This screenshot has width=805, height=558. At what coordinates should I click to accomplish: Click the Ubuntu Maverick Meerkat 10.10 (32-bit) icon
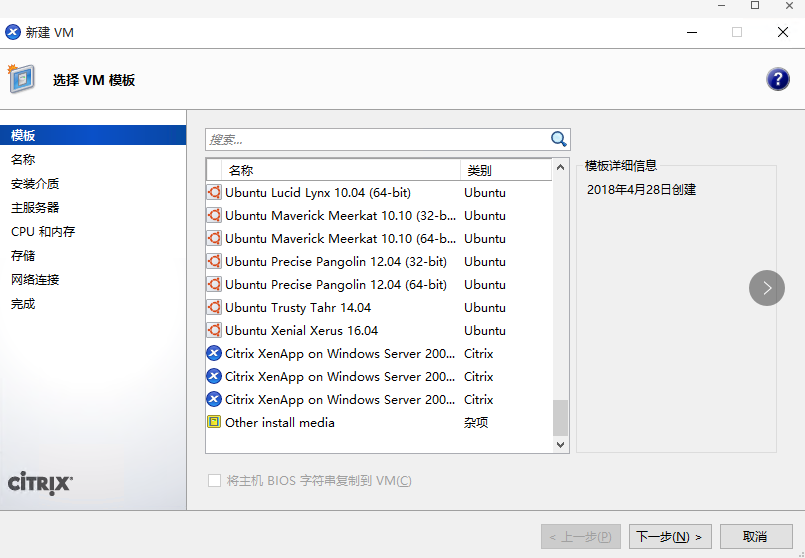pos(214,216)
